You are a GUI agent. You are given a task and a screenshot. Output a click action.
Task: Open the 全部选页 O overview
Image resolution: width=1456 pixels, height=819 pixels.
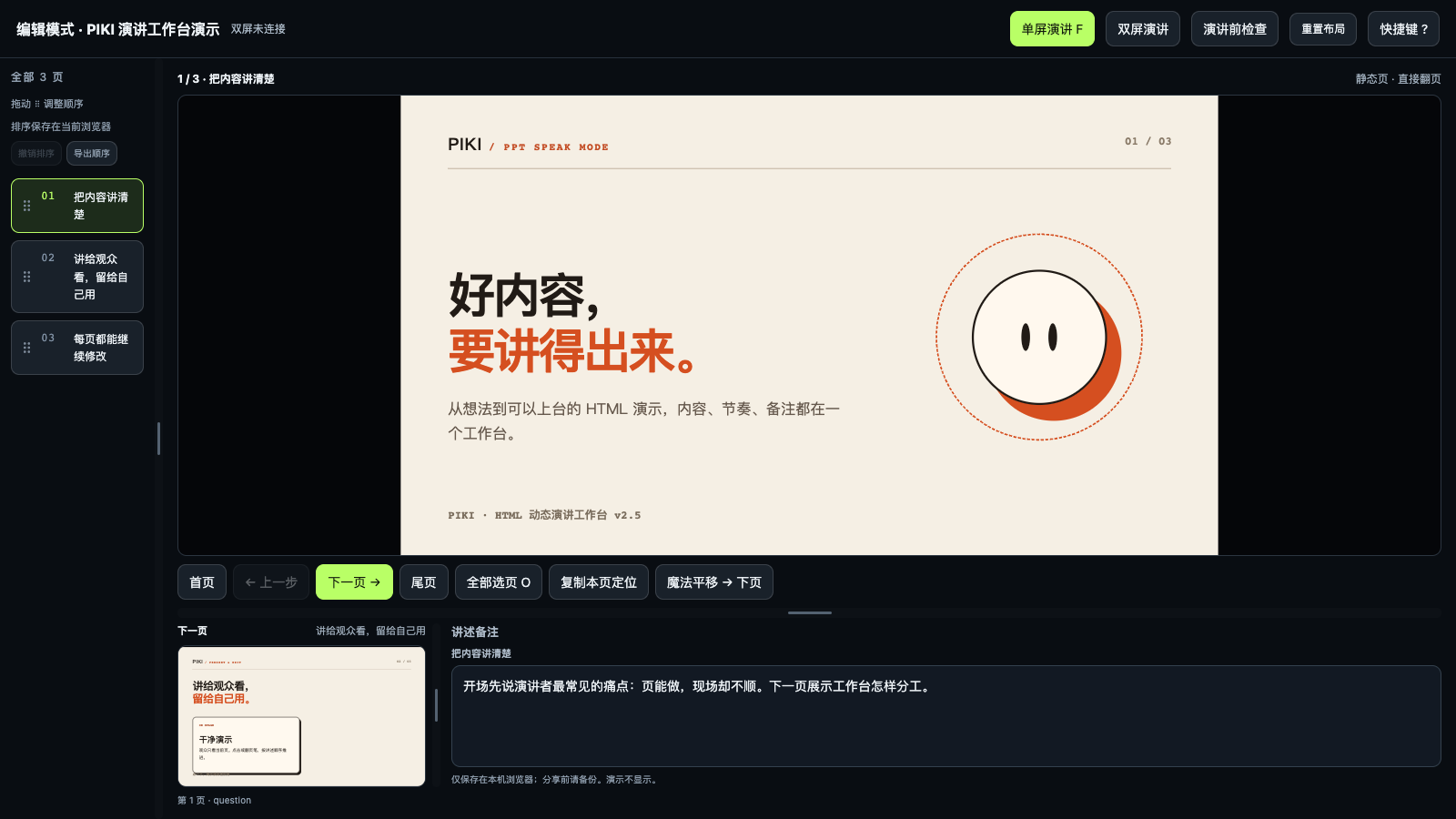[x=499, y=582]
